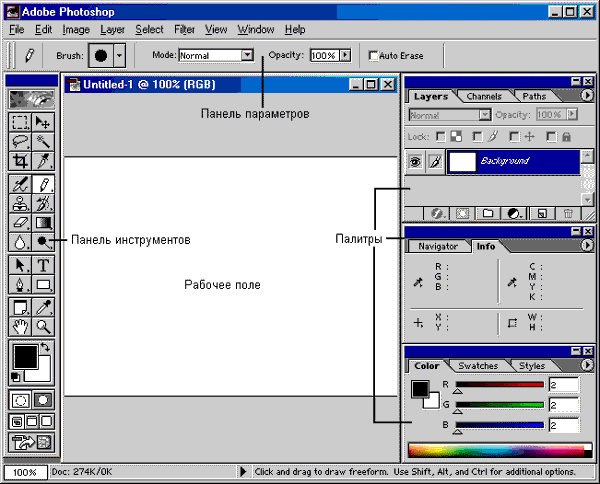
Task: Open the Opacity slider arrow in options bar
Action: pyautogui.click(x=346, y=55)
